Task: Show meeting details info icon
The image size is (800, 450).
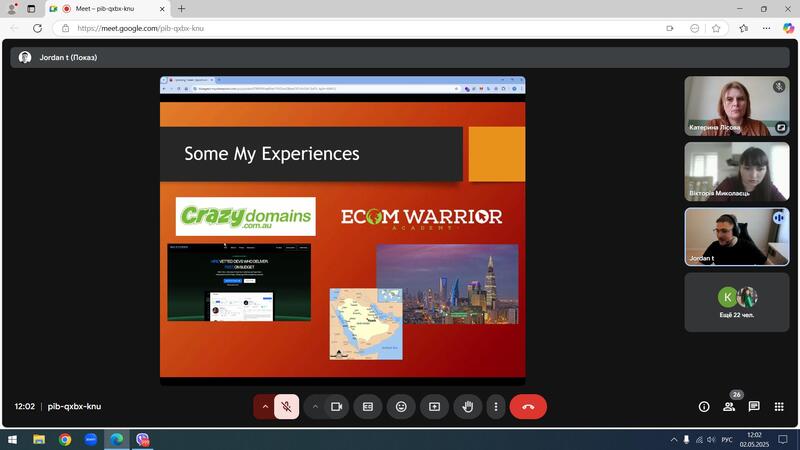Action: [704, 407]
